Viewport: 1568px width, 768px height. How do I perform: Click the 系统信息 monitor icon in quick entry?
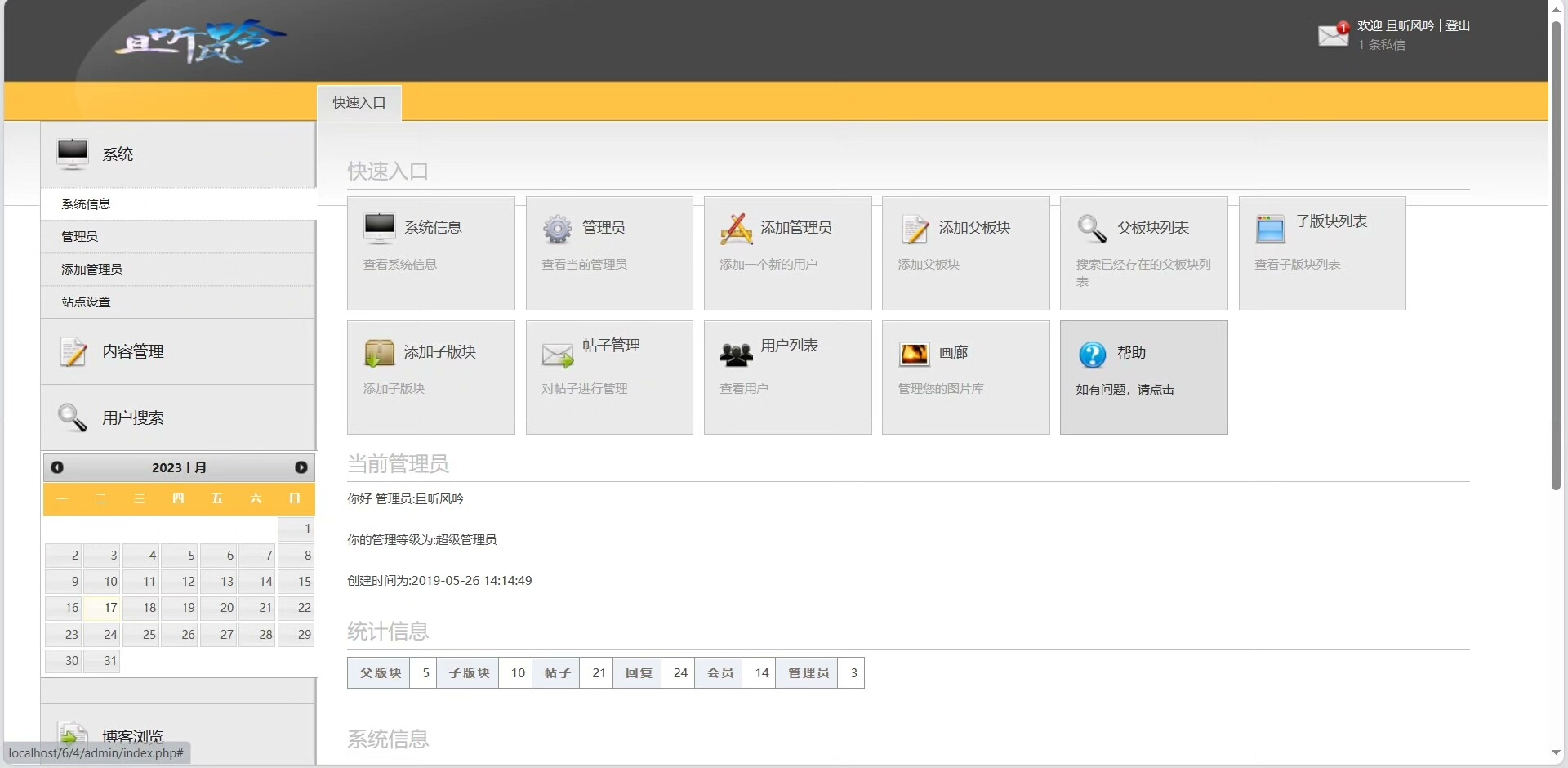click(x=380, y=229)
